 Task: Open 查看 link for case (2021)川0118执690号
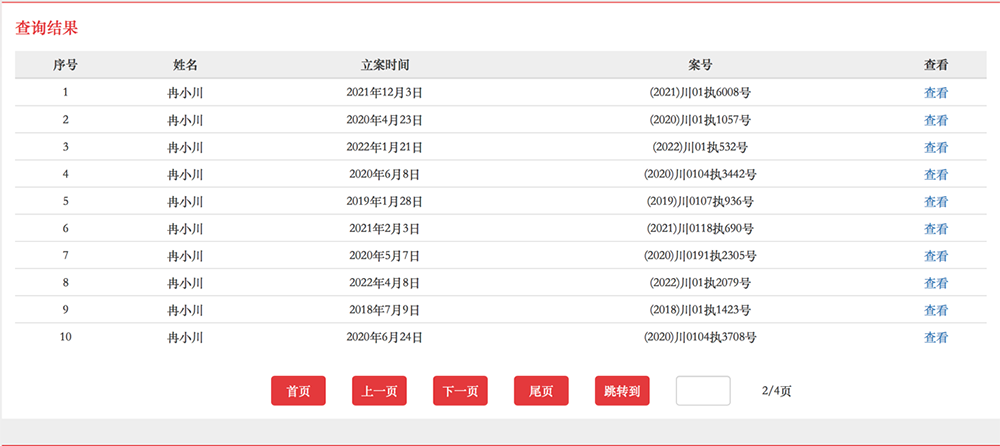(x=936, y=228)
